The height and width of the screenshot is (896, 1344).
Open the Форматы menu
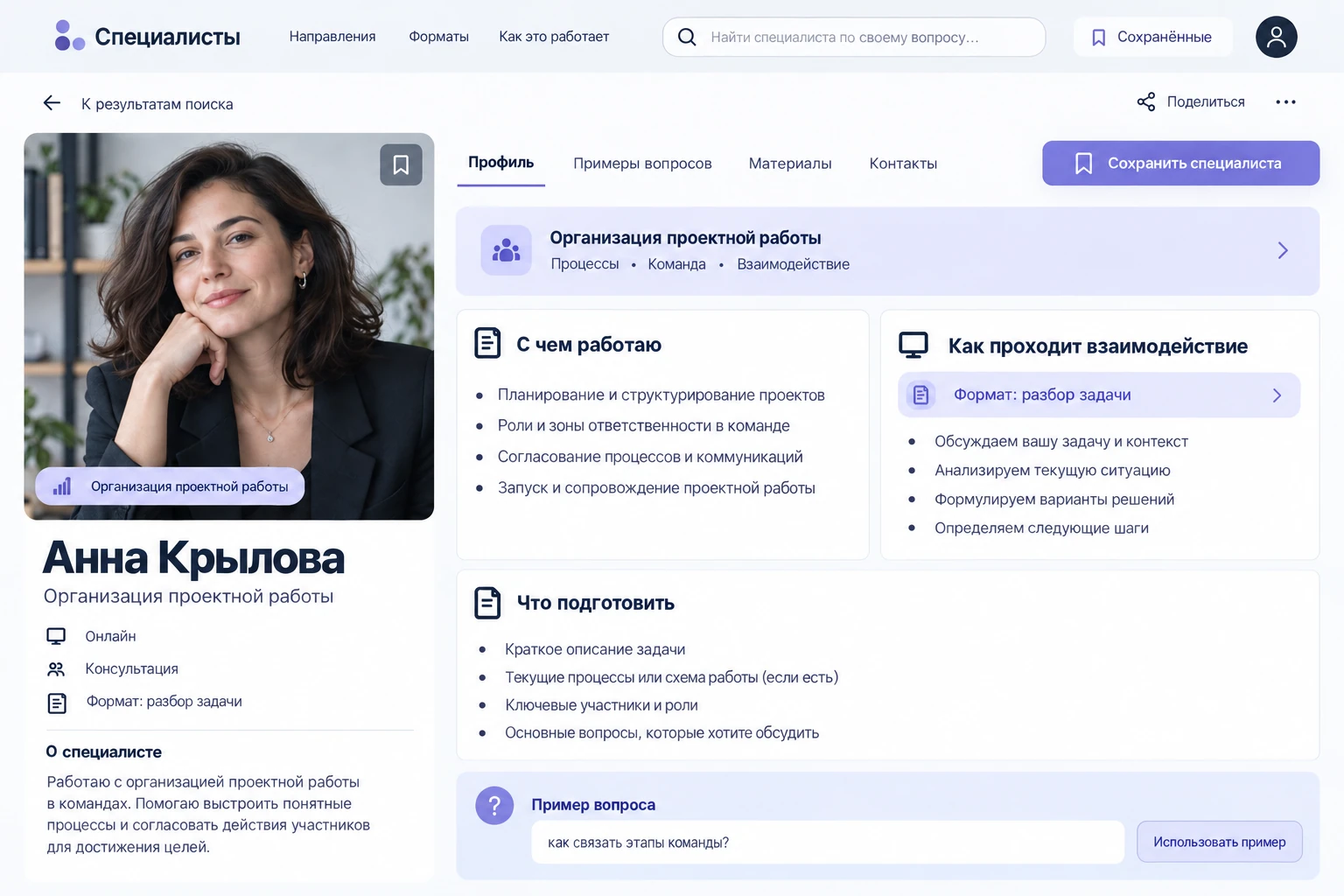coord(439,37)
